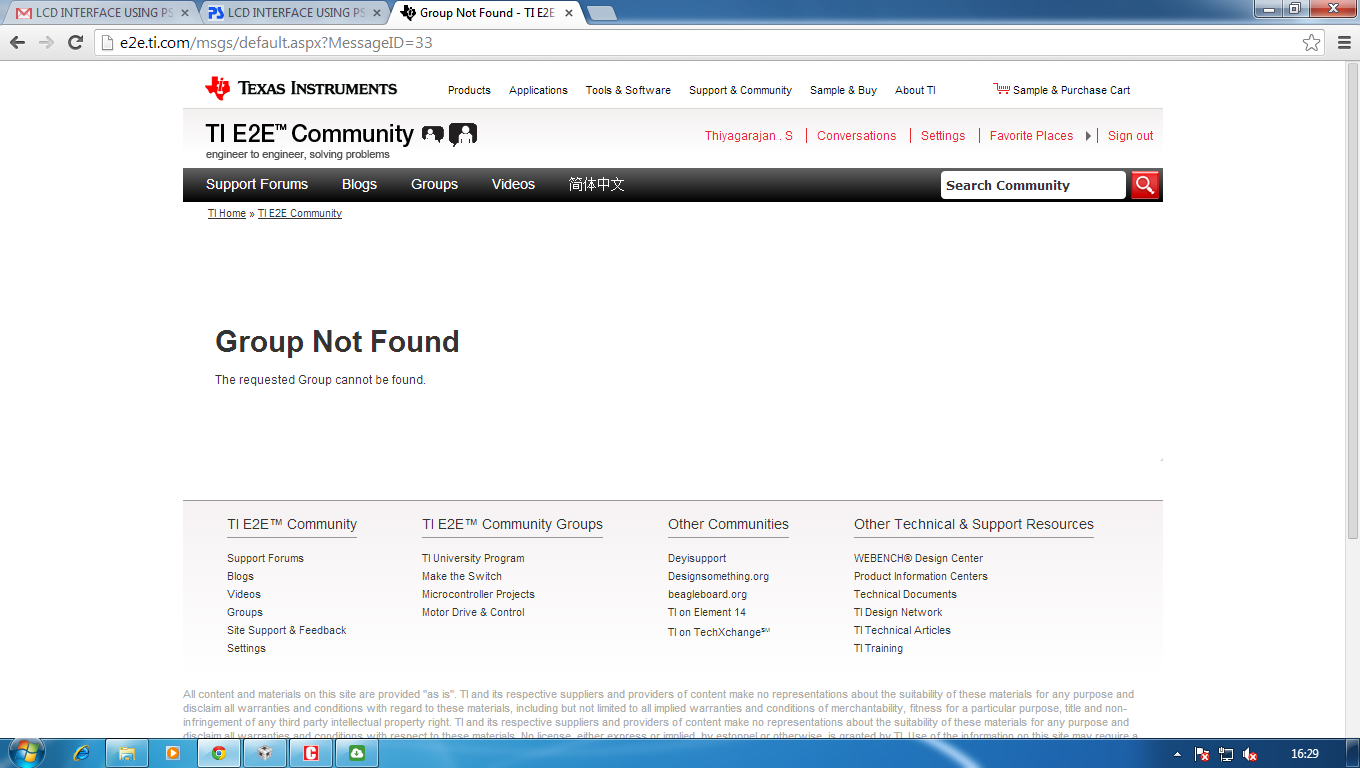Open the Make the Switch footer link
The image size is (1360, 768).
point(462,576)
